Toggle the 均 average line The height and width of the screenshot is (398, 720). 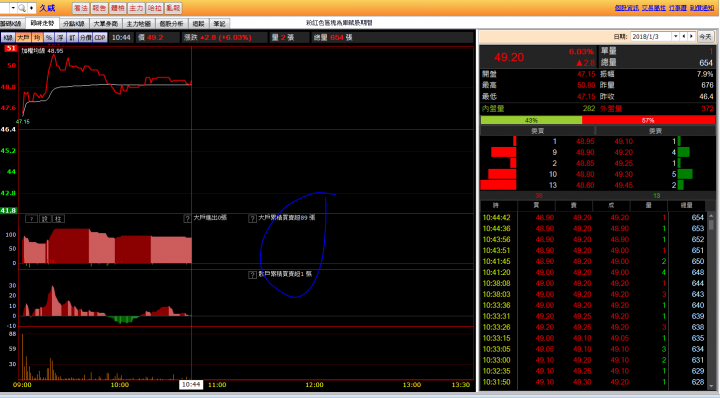point(37,38)
